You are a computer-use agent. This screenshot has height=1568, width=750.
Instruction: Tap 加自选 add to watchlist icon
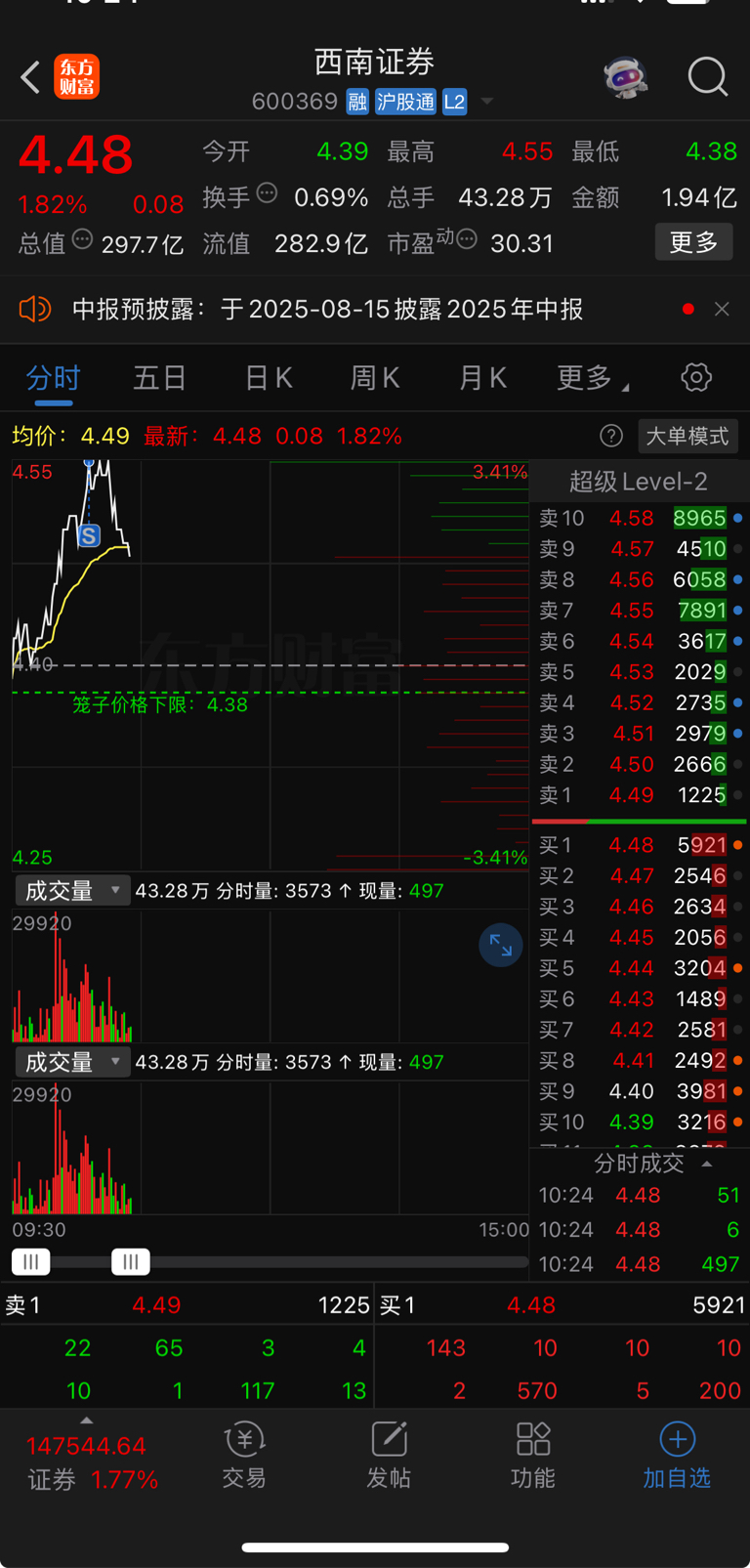pos(677,1456)
